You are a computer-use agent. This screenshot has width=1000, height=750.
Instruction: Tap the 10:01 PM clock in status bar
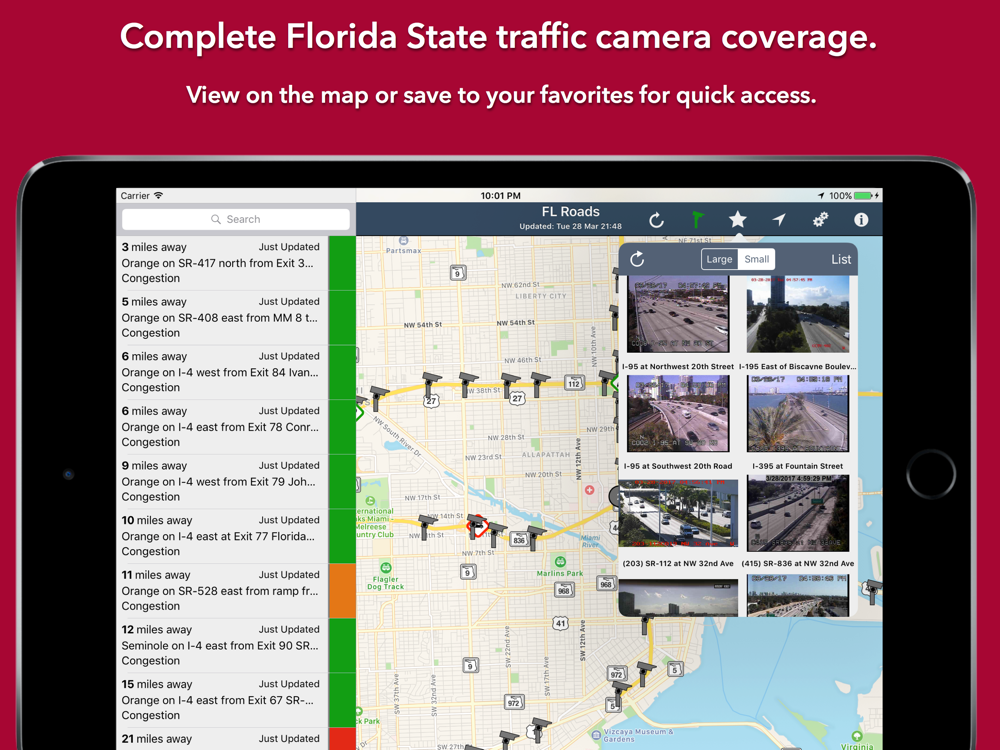(500, 196)
